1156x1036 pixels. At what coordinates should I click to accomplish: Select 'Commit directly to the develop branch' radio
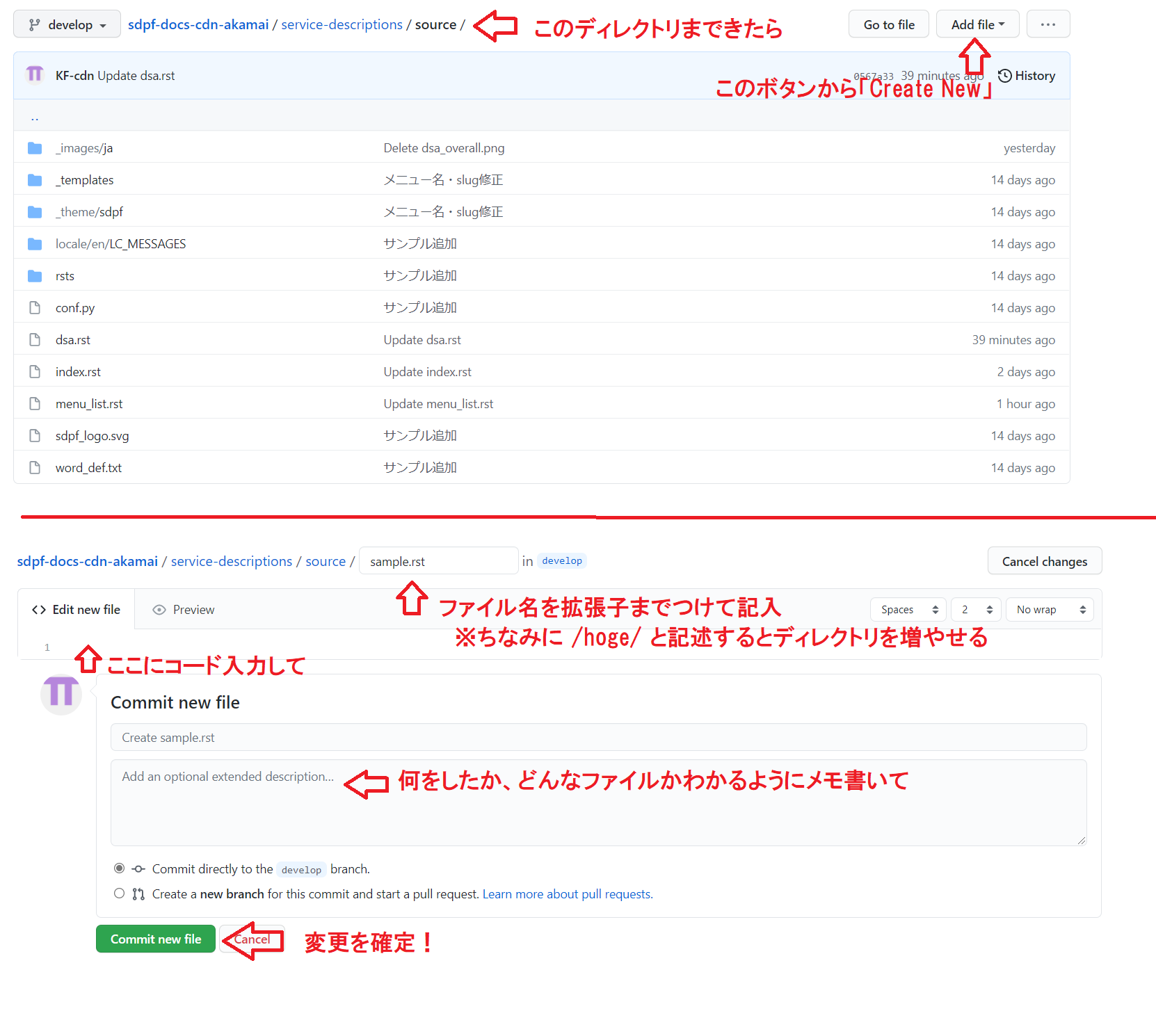coord(120,868)
